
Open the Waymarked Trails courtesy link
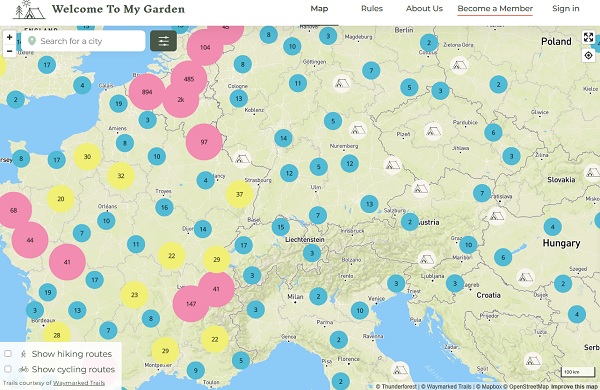tap(79, 383)
